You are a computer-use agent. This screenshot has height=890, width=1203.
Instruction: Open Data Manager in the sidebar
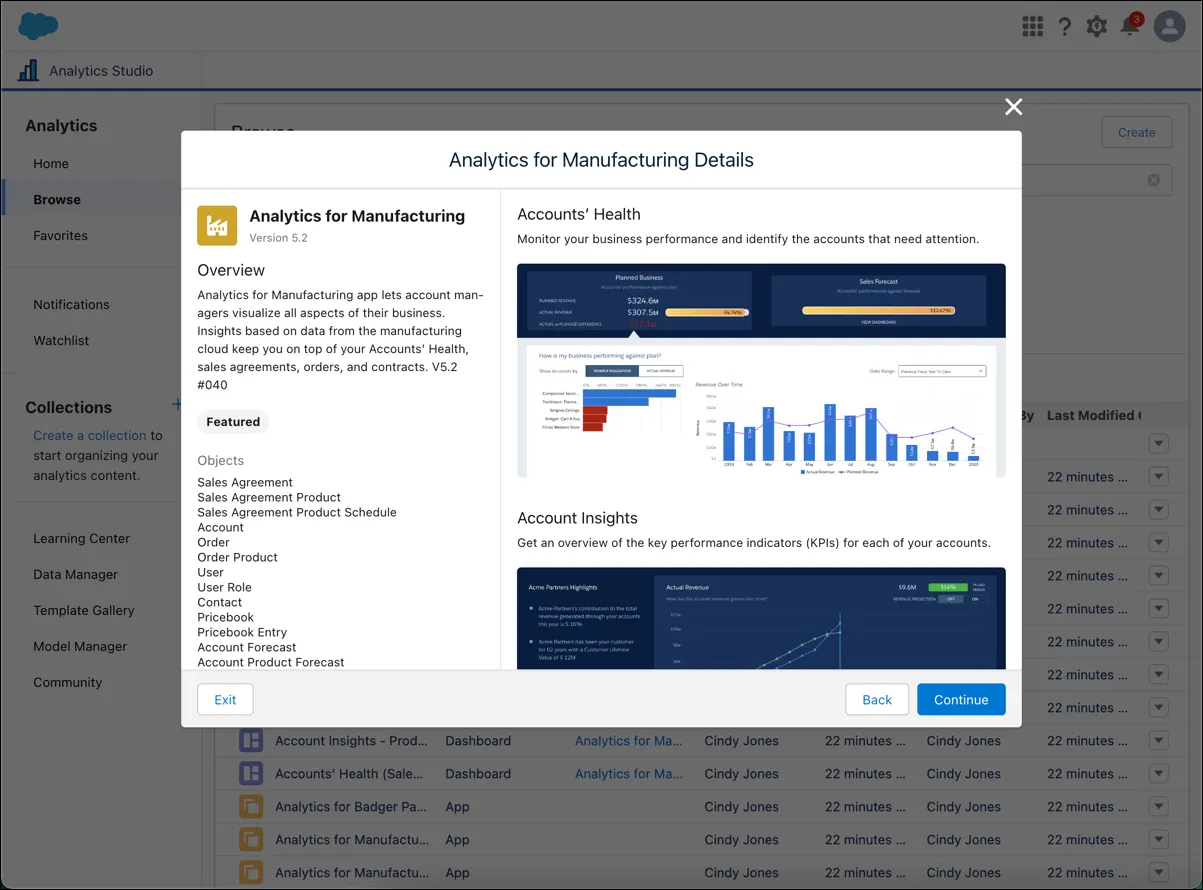tap(75, 575)
